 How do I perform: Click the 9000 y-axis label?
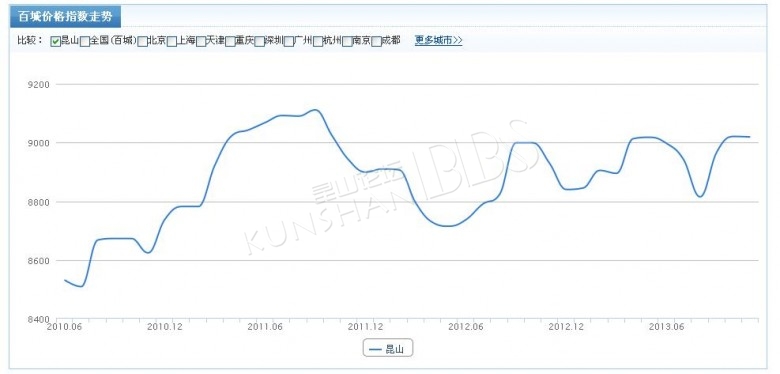[40, 143]
